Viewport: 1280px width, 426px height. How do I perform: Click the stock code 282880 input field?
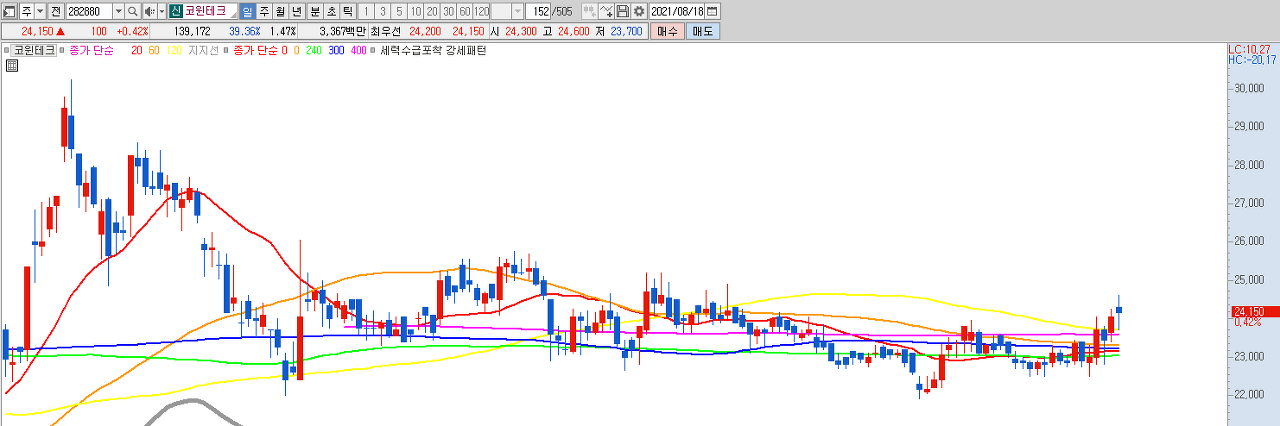pos(89,11)
